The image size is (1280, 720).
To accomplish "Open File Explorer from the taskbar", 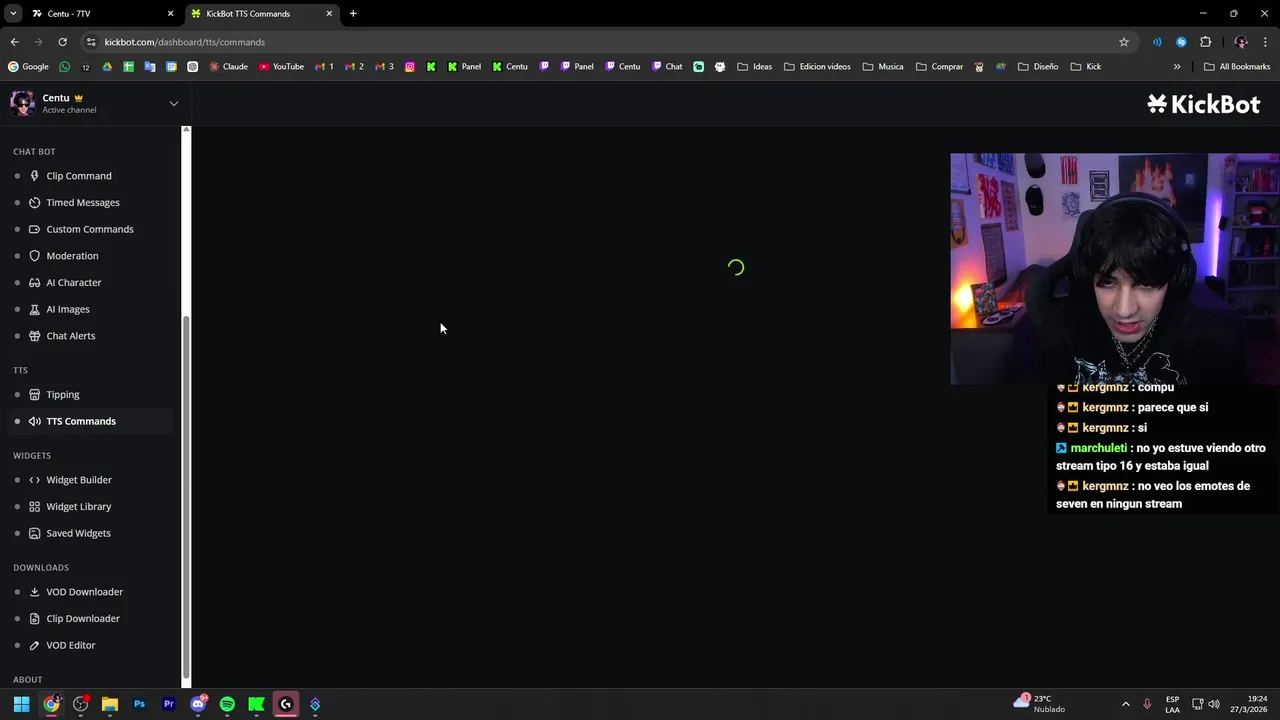I will point(110,704).
